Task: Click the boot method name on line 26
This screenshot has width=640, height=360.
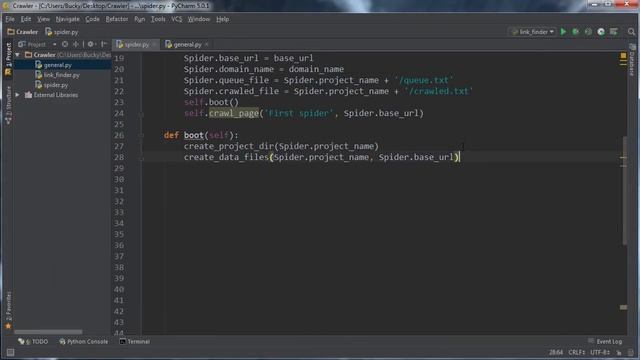Action: pyautogui.click(x=193, y=135)
